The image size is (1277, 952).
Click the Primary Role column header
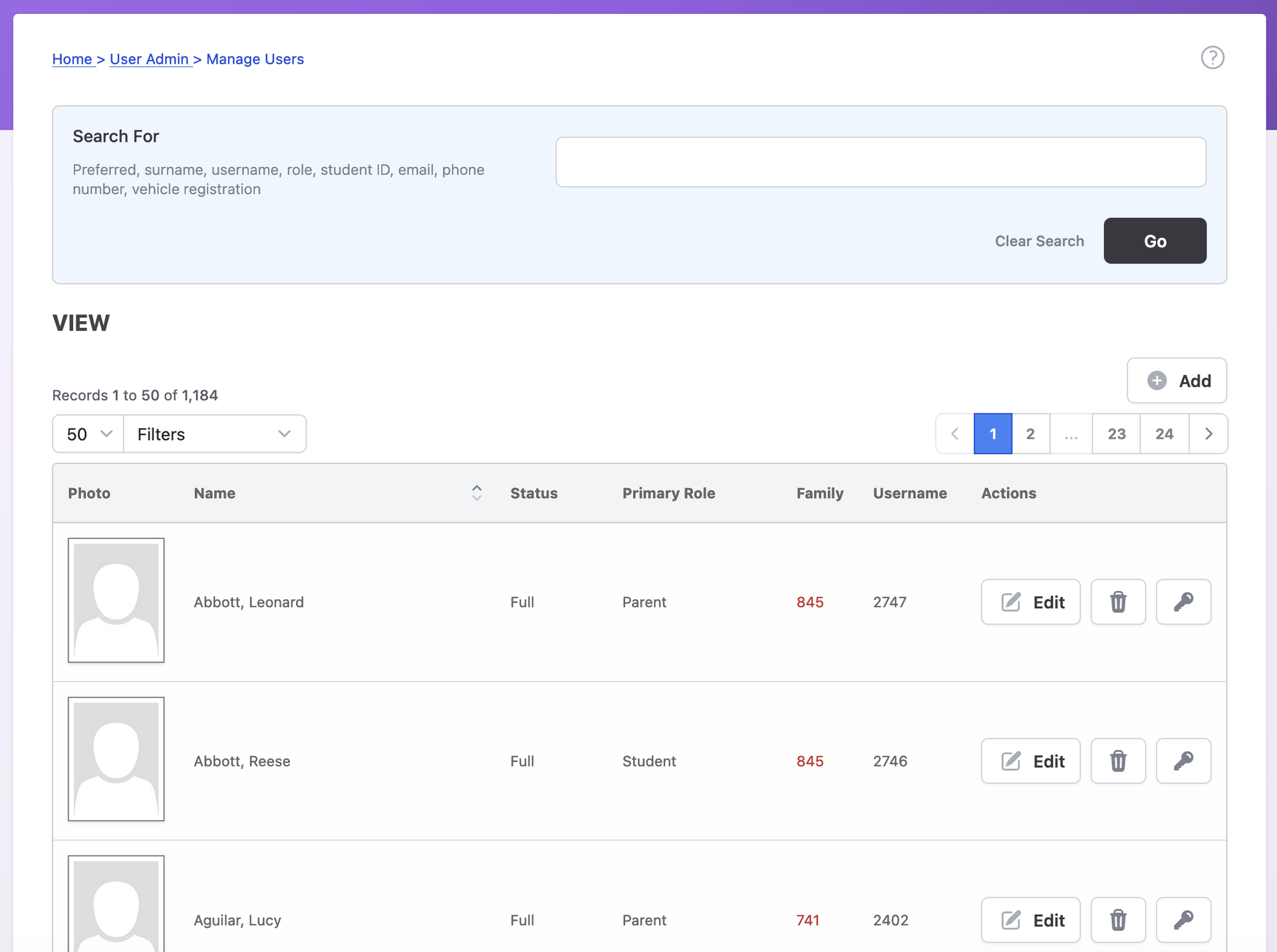coord(668,493)
